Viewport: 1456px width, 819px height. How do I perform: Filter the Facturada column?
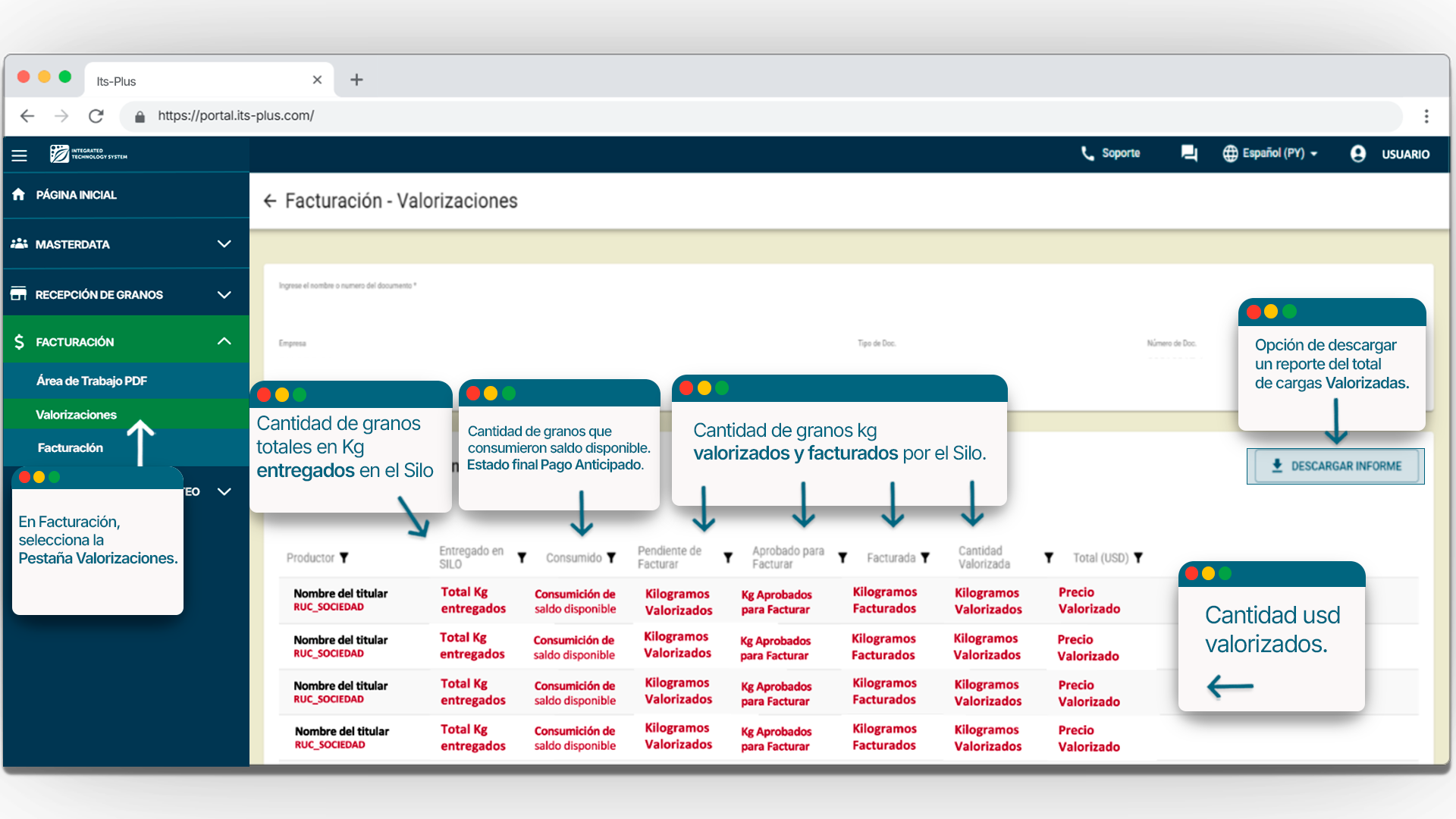925,557
